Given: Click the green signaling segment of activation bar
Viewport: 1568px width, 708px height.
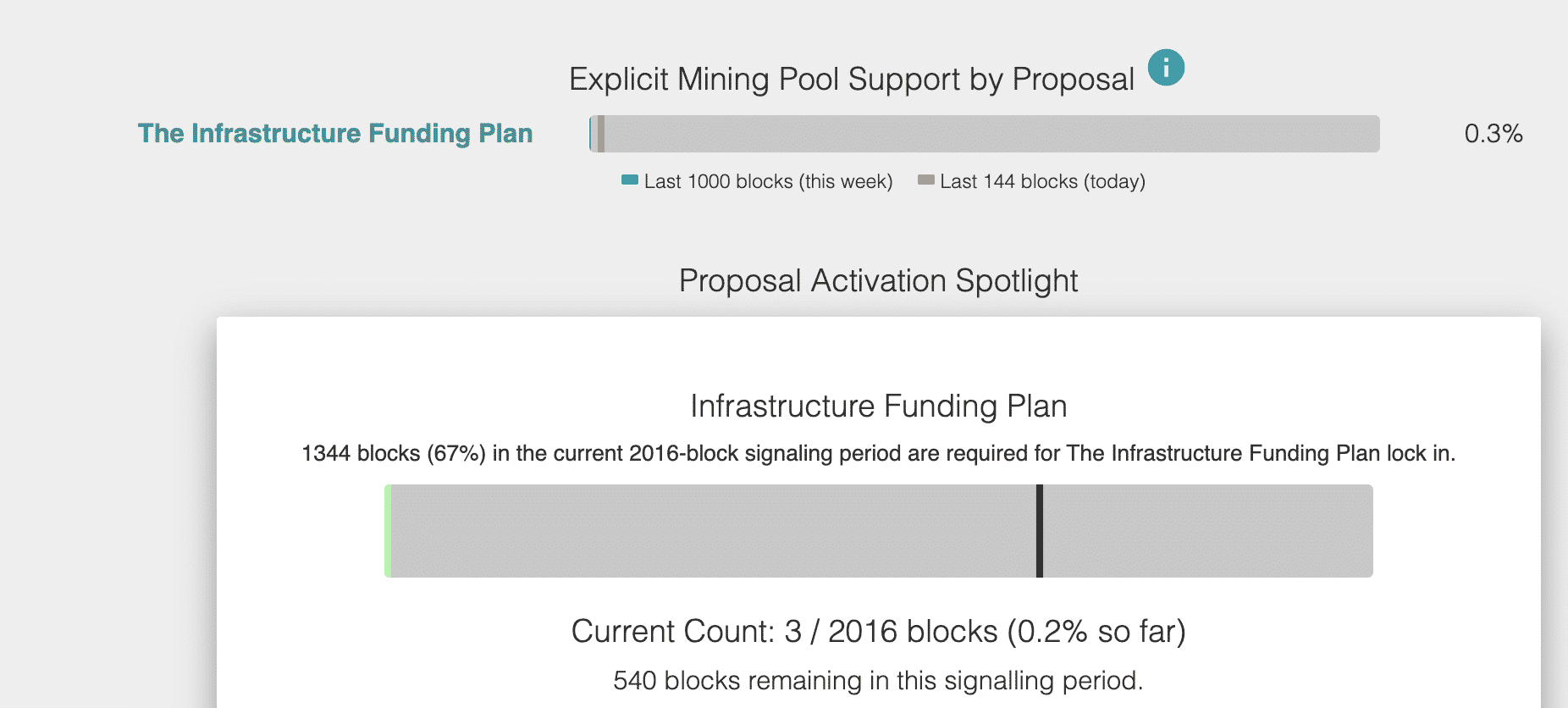Looking at the screenshot, I should pyautogui.click(x=388, y=531).
